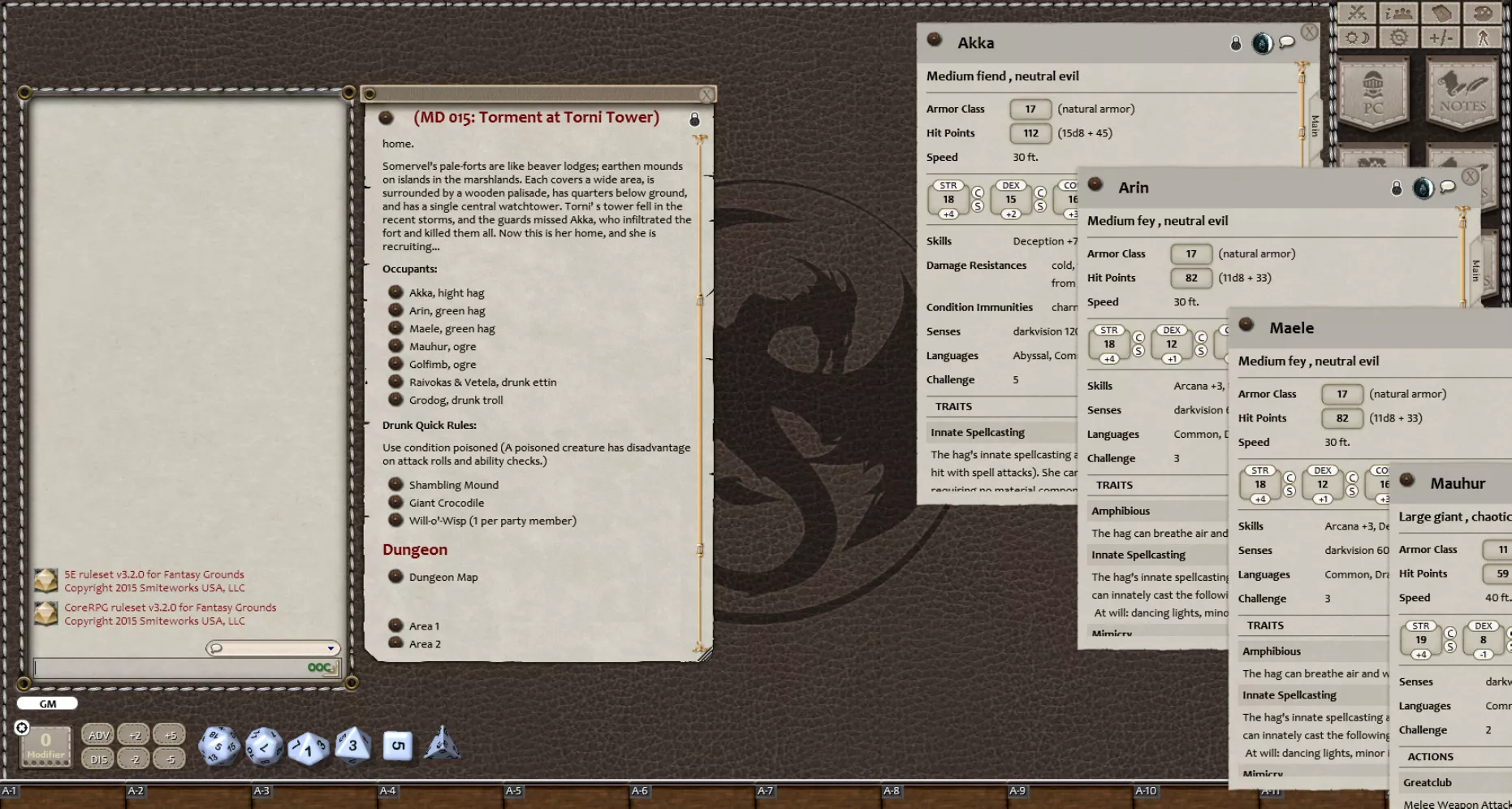The width and height of the screenshot is (1512, 809).
Task: Toggle the DIS disadvantage button
Action: point(98,759)
